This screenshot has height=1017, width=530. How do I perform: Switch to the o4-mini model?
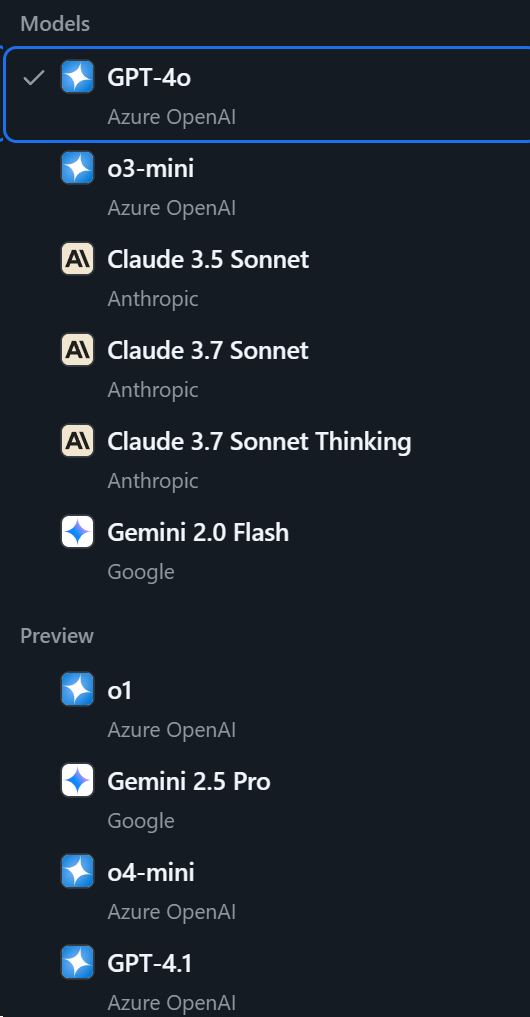click(267, 890)
